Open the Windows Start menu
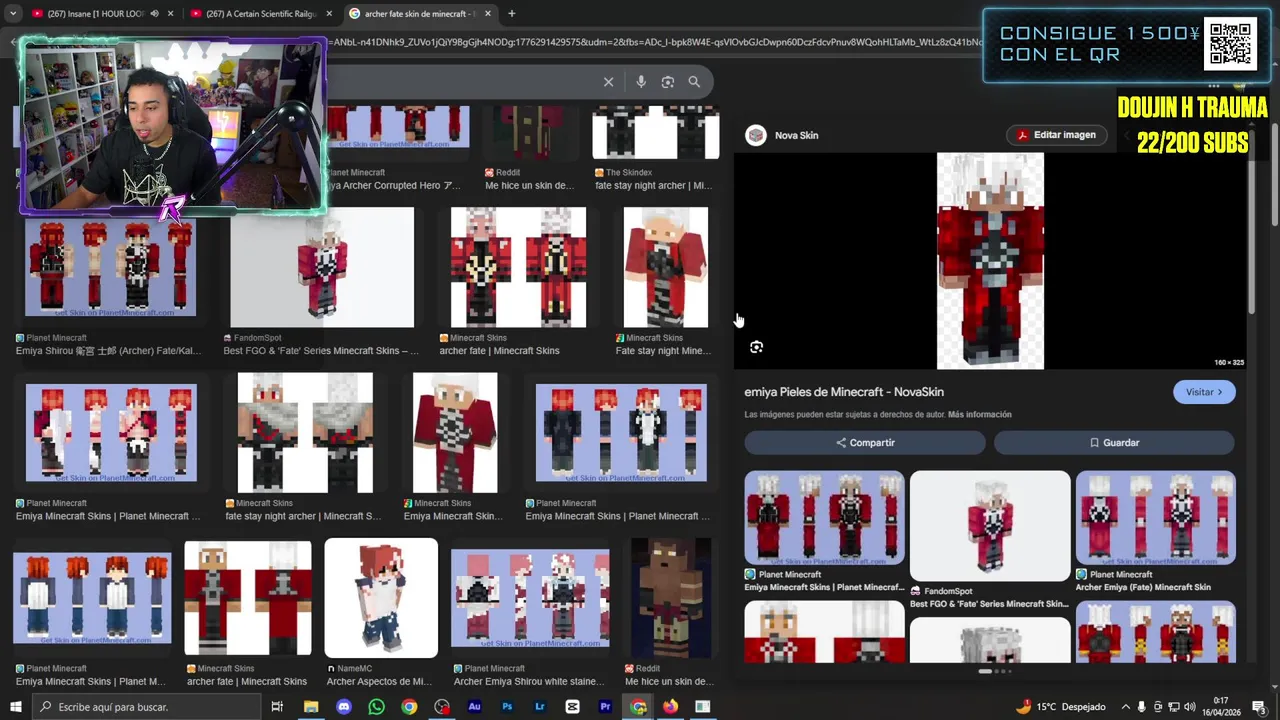 coord(15,707)
